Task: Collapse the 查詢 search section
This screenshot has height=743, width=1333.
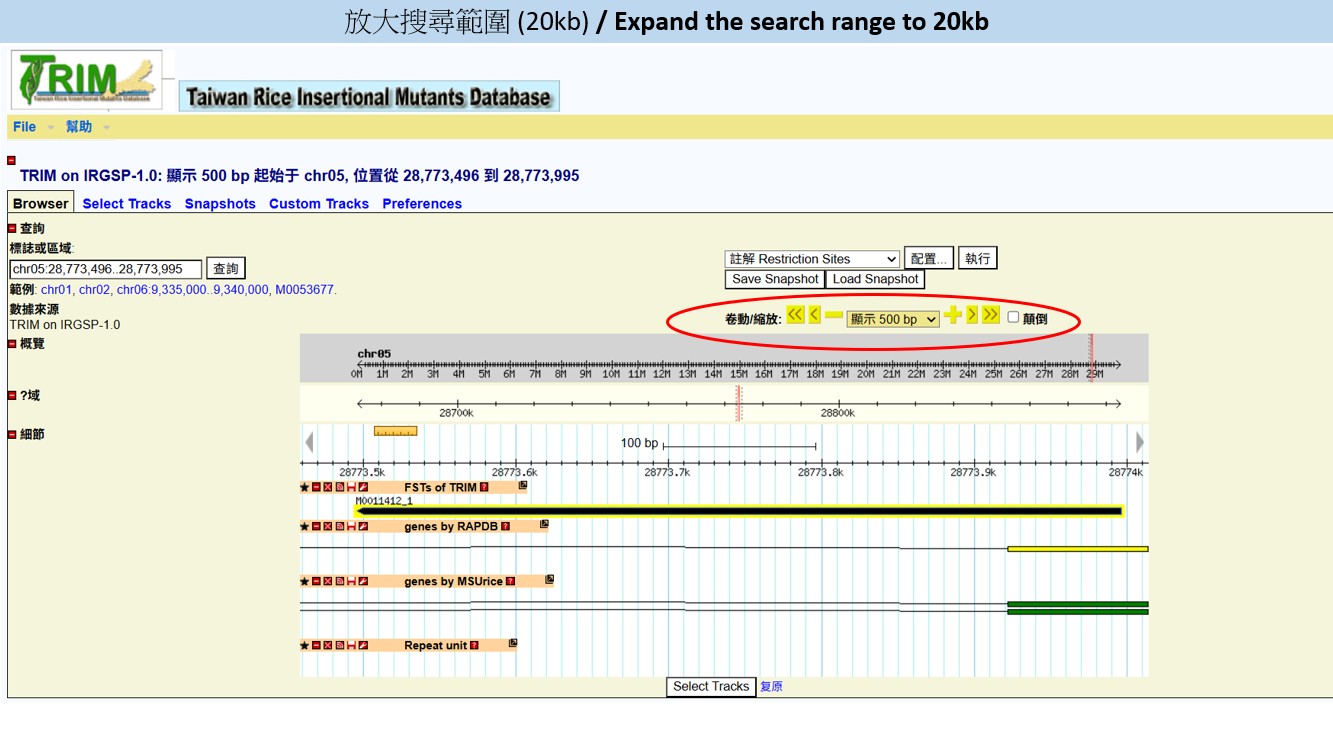Action: click(x=13, y=229)
